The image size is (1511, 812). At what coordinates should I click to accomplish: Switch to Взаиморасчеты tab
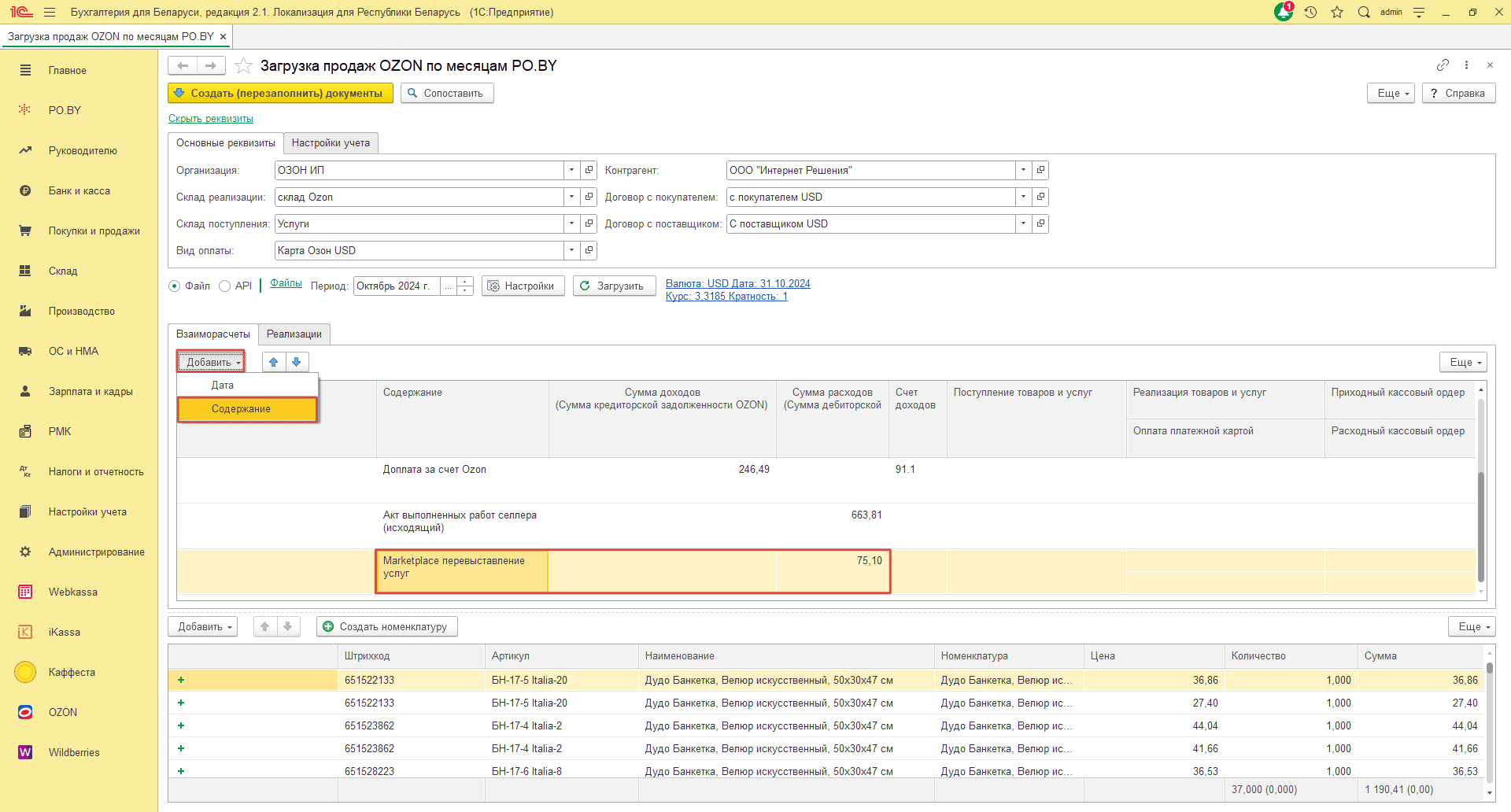213,334
